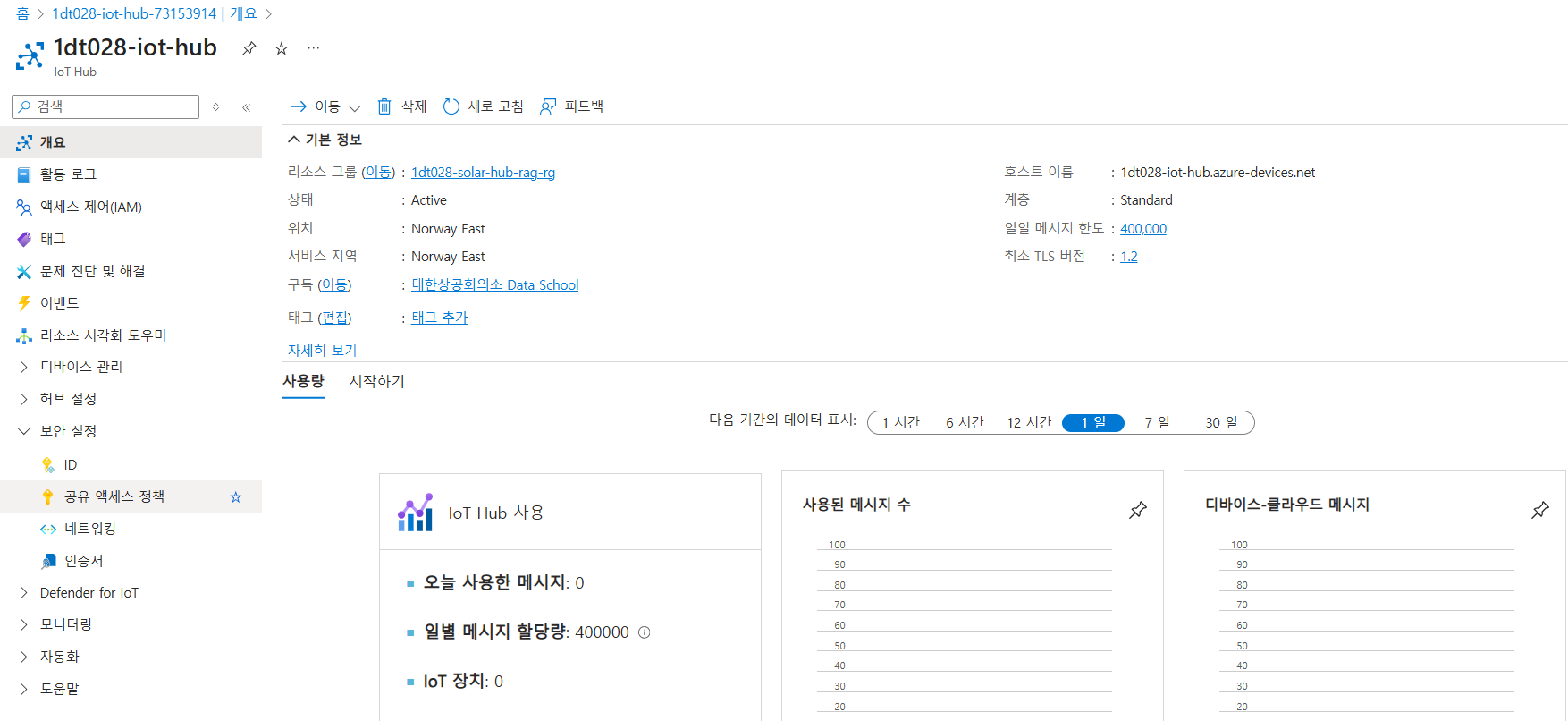Mark 1dt028-iot-hub as favorite with star
1568x721 pixels.
(x=282, y=48)
